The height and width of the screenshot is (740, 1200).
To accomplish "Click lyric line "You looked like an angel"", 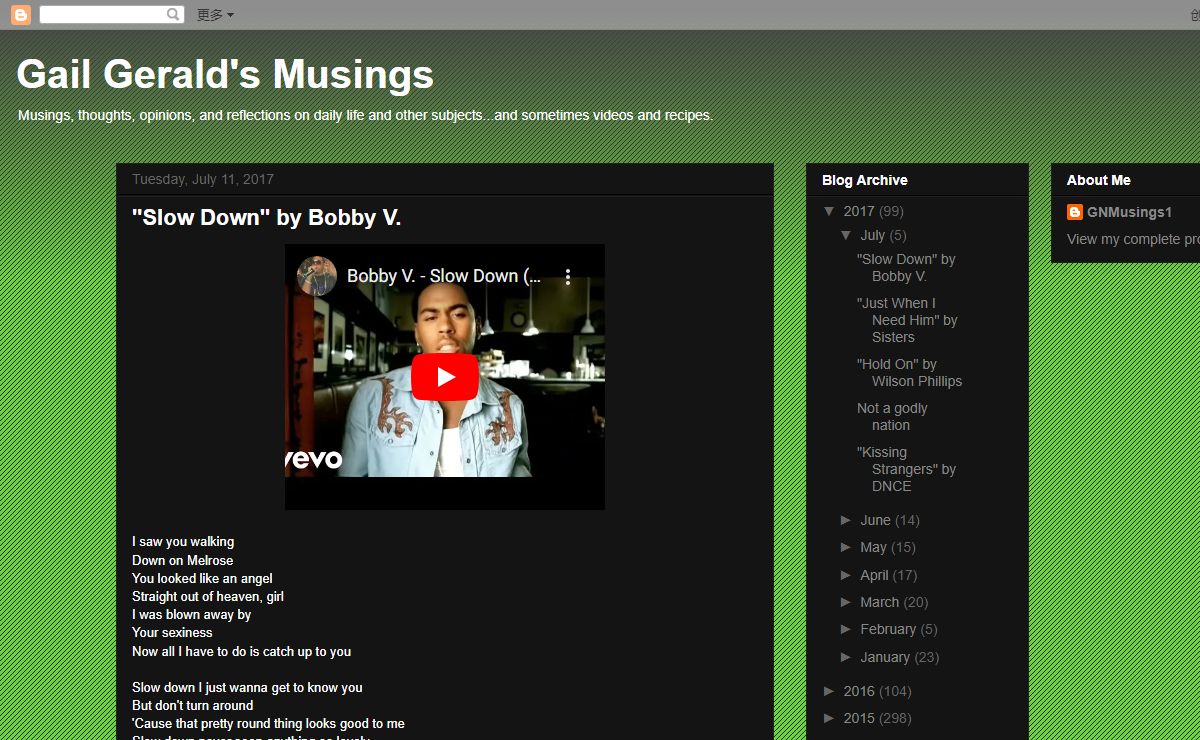I will point(202,578).
